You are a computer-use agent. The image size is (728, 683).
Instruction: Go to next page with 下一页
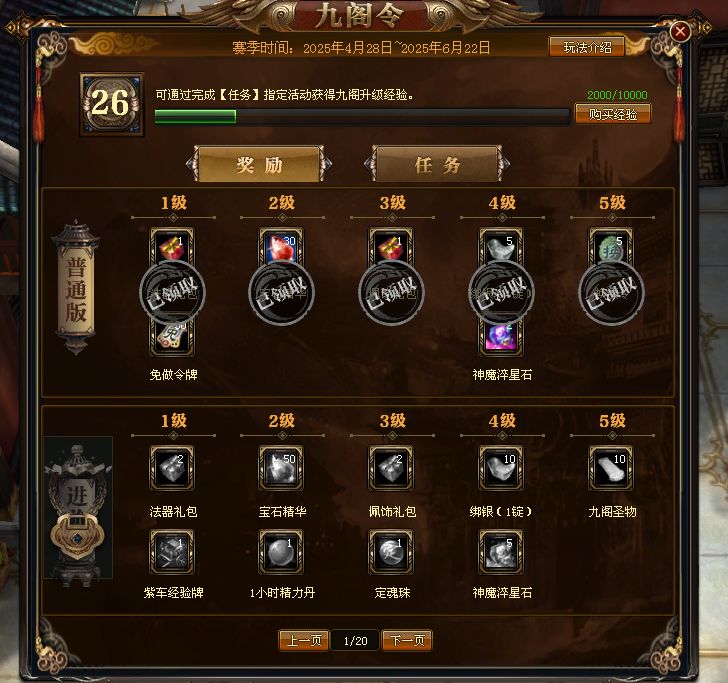pyautogui.click(x=407, y=641)
